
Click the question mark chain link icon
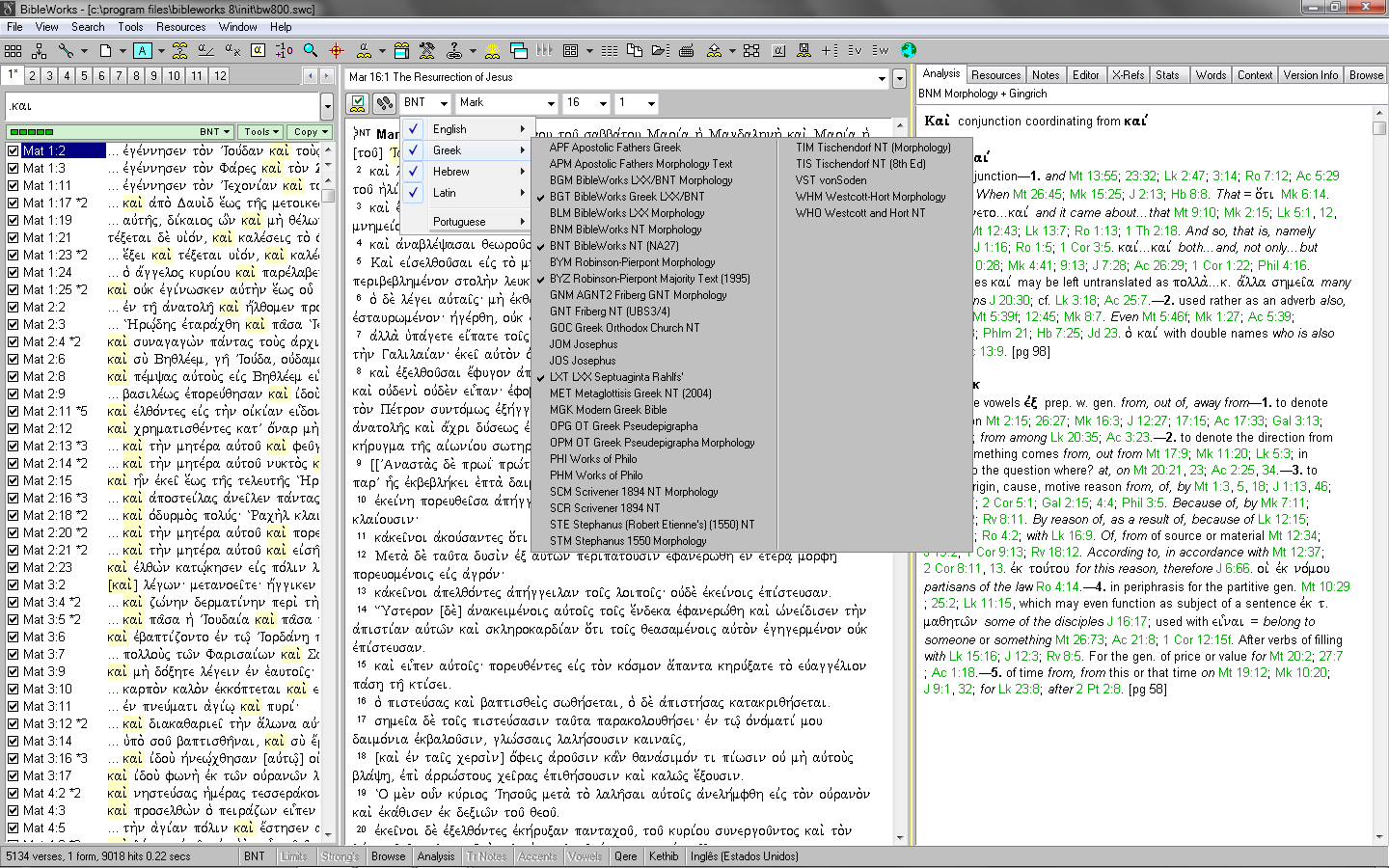click(x=454, y=50)
